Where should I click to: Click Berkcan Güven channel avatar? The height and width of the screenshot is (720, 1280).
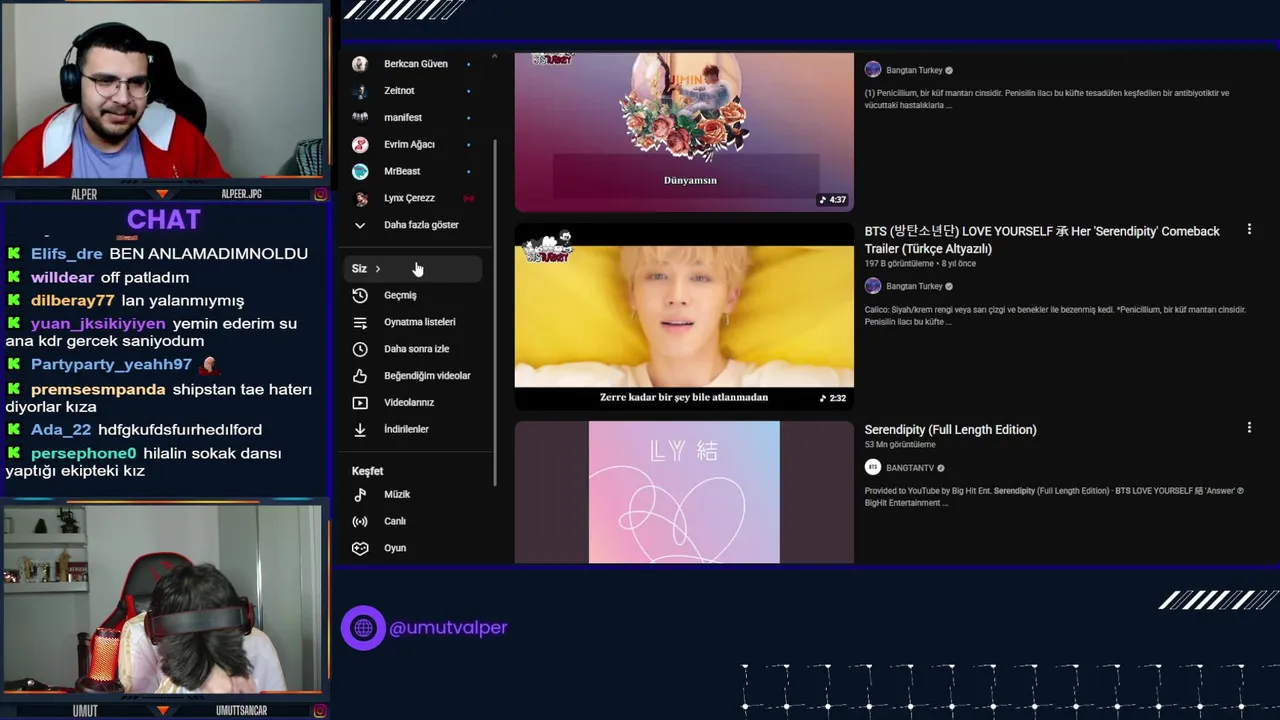[x=360, y=64]
